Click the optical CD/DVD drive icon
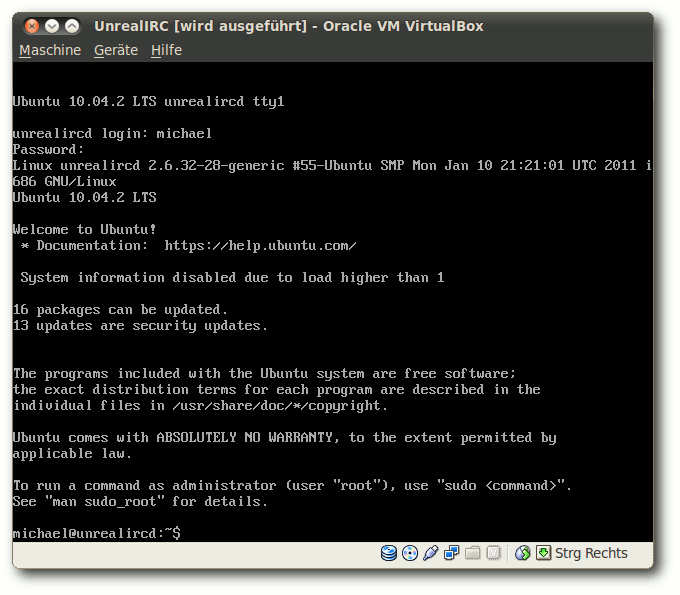The image size is (680, 595). coord(410,553)
